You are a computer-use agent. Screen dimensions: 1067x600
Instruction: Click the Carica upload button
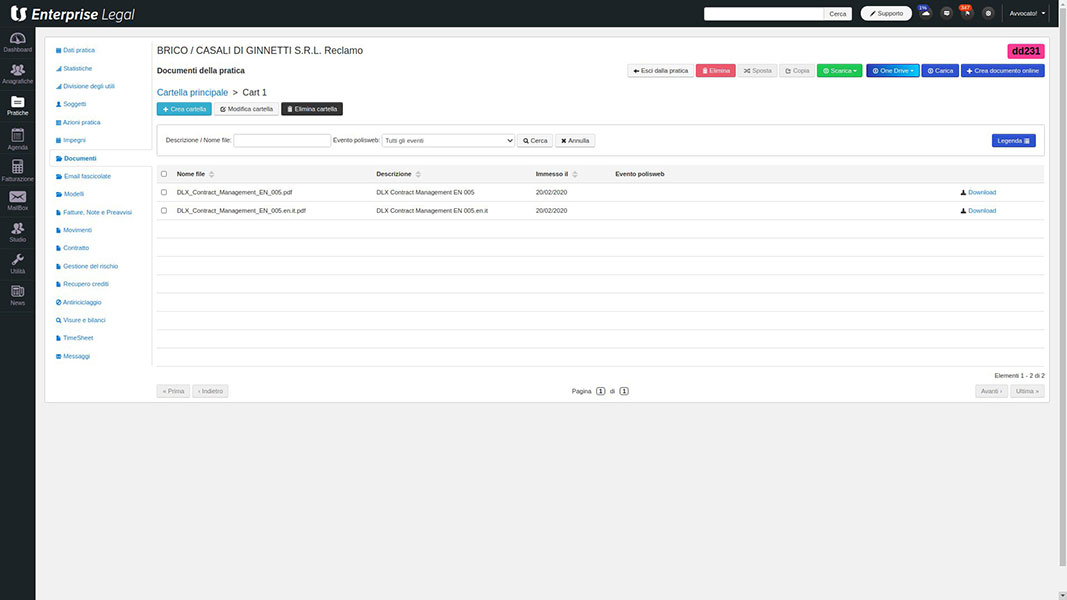pyautogui.click(x=940, y=71)
